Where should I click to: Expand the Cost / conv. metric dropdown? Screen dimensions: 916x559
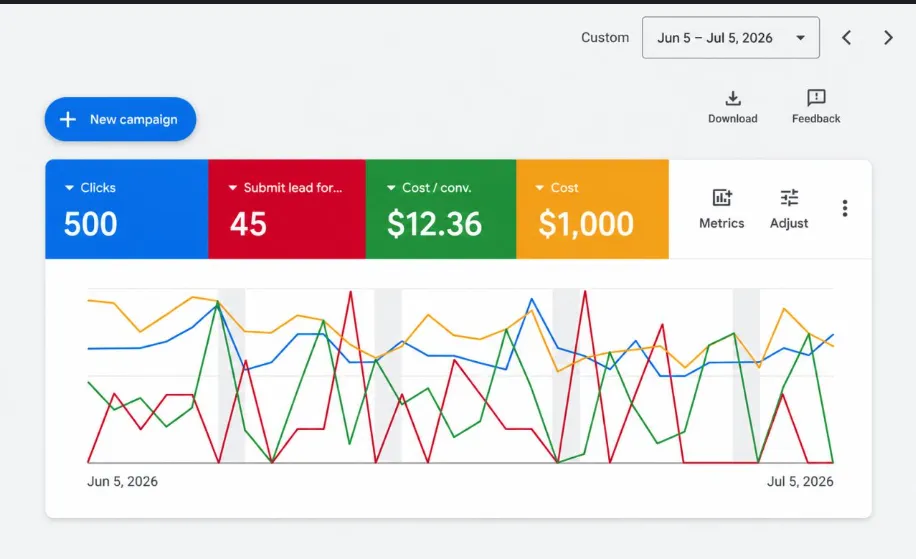(391, 188)
